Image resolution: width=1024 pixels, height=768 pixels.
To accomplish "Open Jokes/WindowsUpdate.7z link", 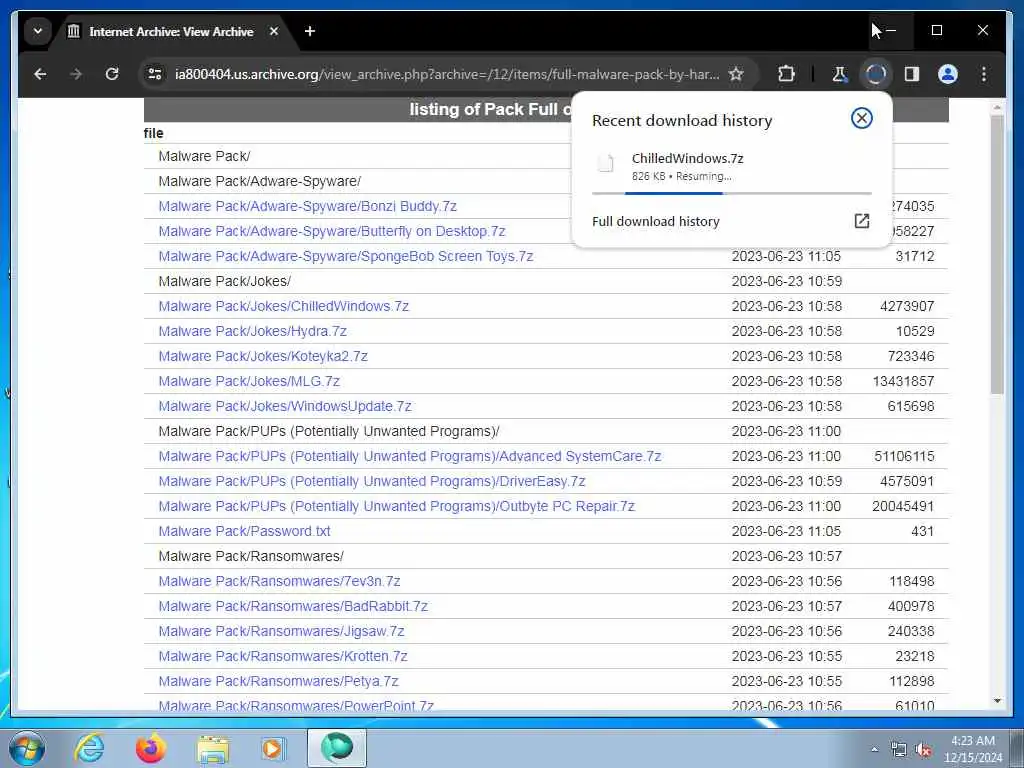I will pyautogui.click(x=285, y=406).
